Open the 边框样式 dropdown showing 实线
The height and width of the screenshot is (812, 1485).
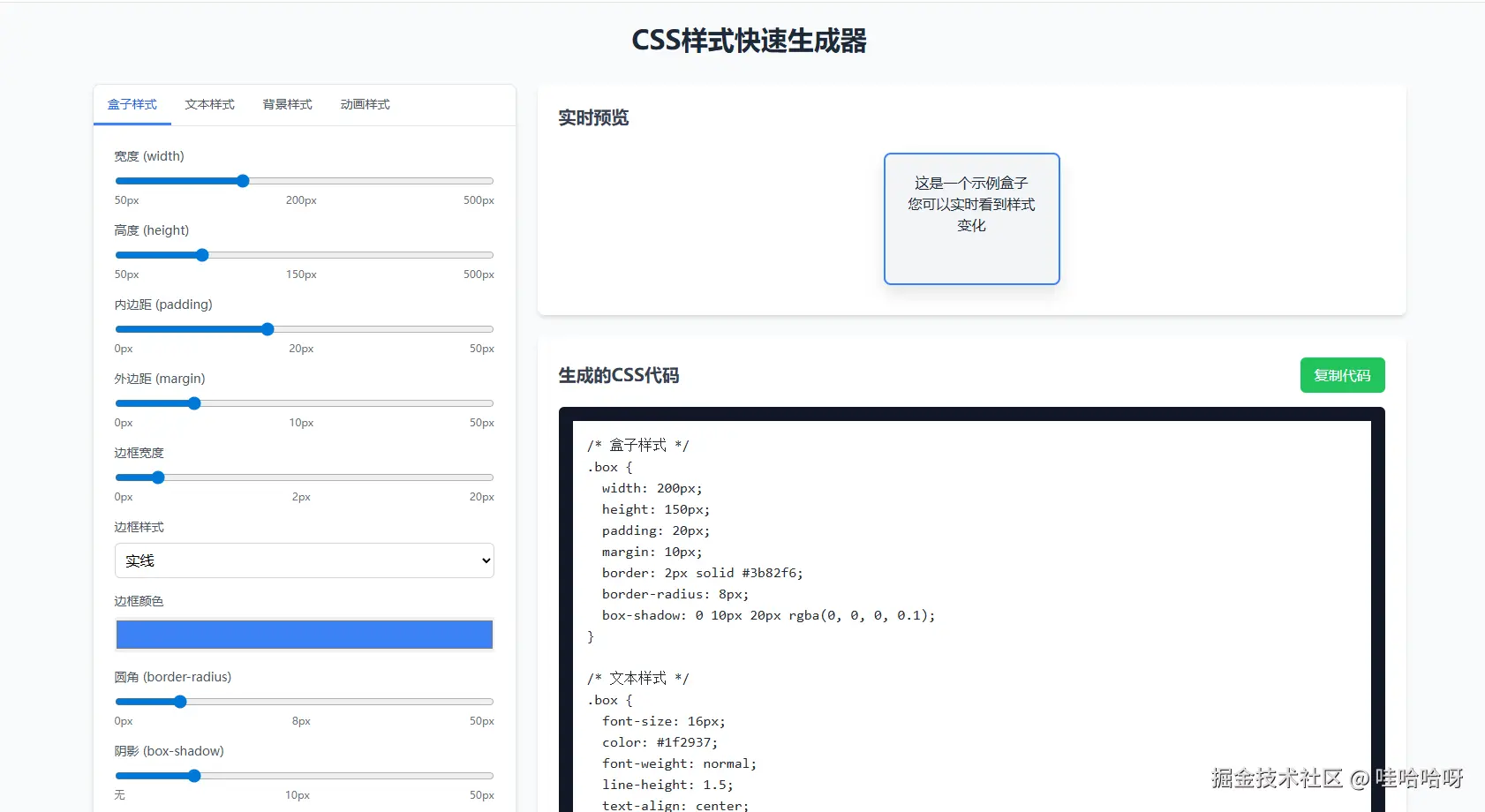(305, 560)
